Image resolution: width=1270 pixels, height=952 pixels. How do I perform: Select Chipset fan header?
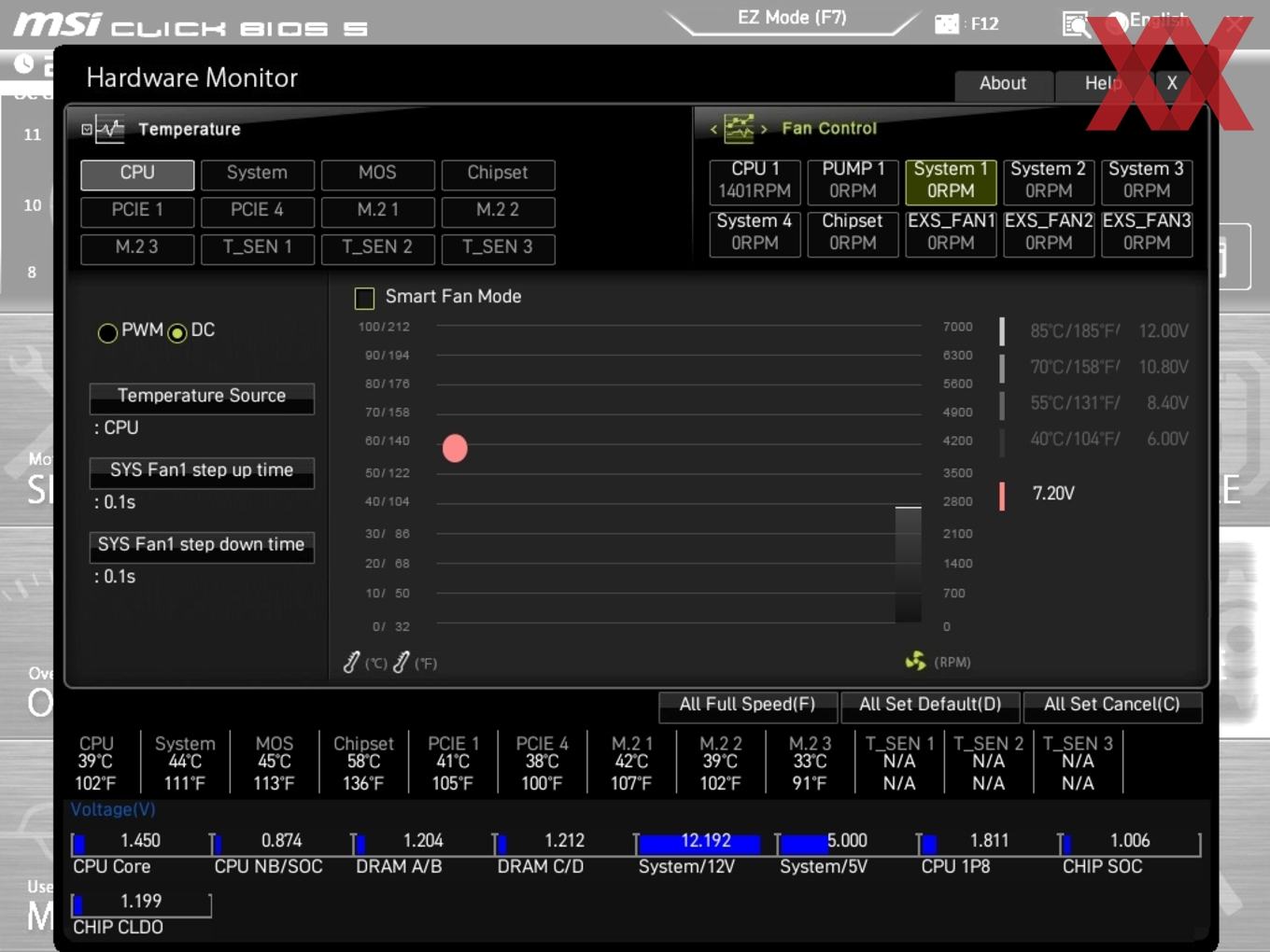853,233
